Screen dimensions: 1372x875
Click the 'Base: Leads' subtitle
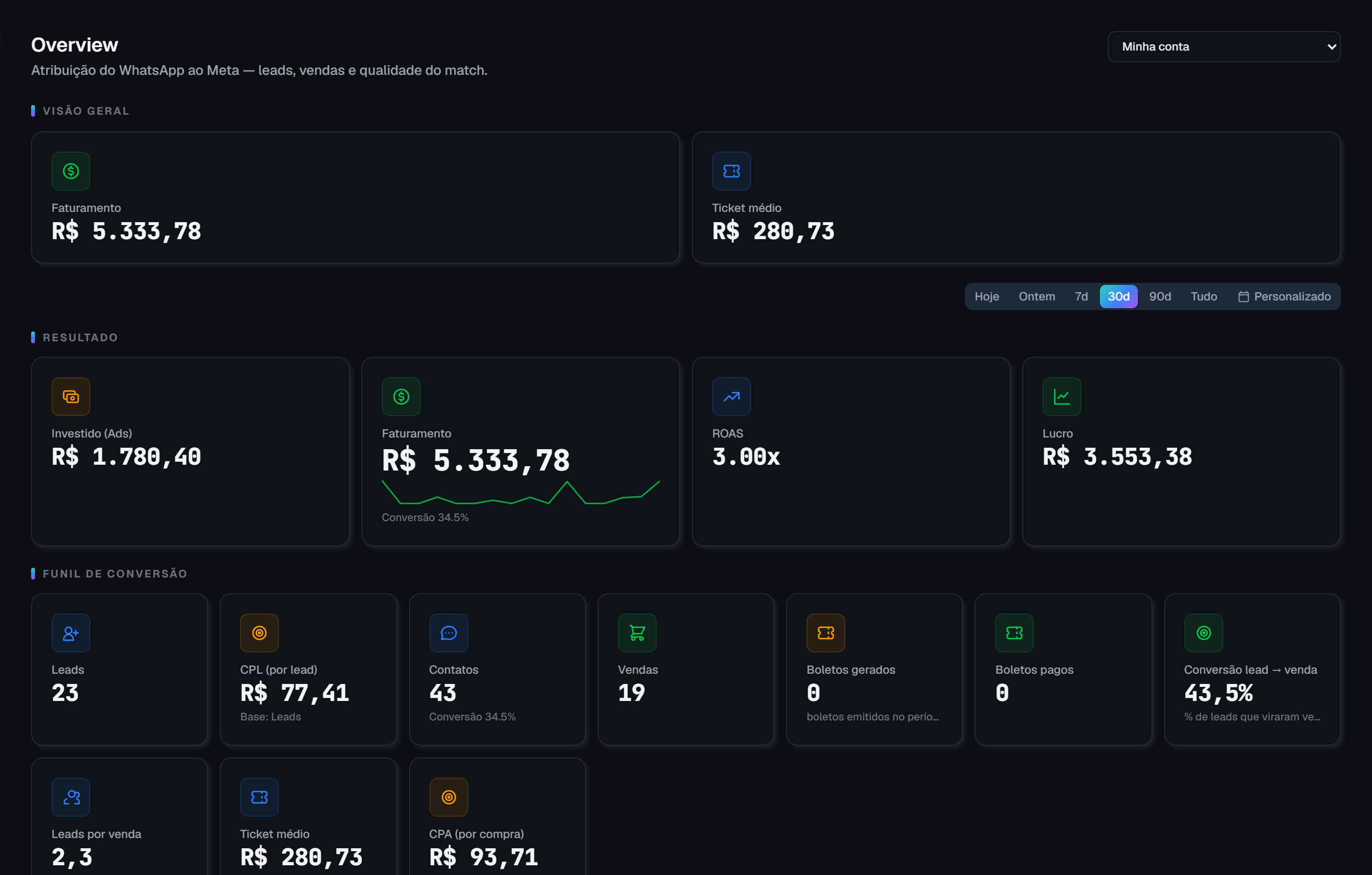270,717
